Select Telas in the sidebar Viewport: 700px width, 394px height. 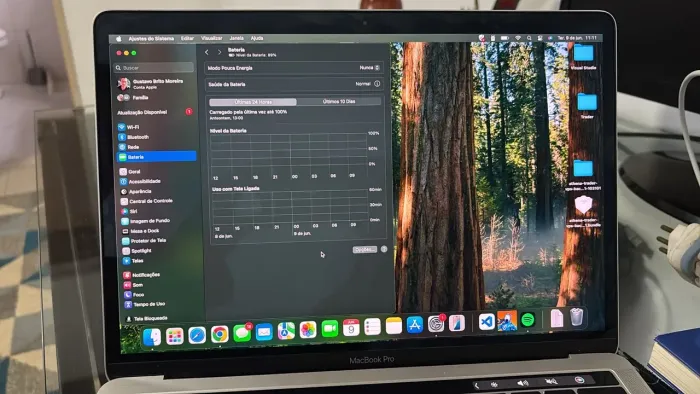[x=160, y=261]
